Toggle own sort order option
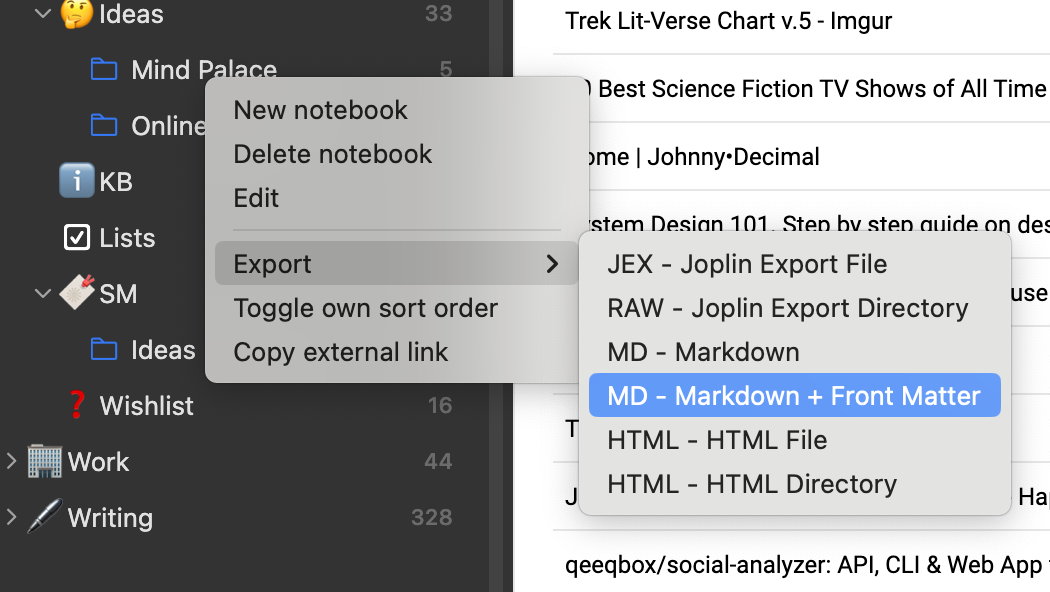The image size is (1050, 592). point(365,308)
